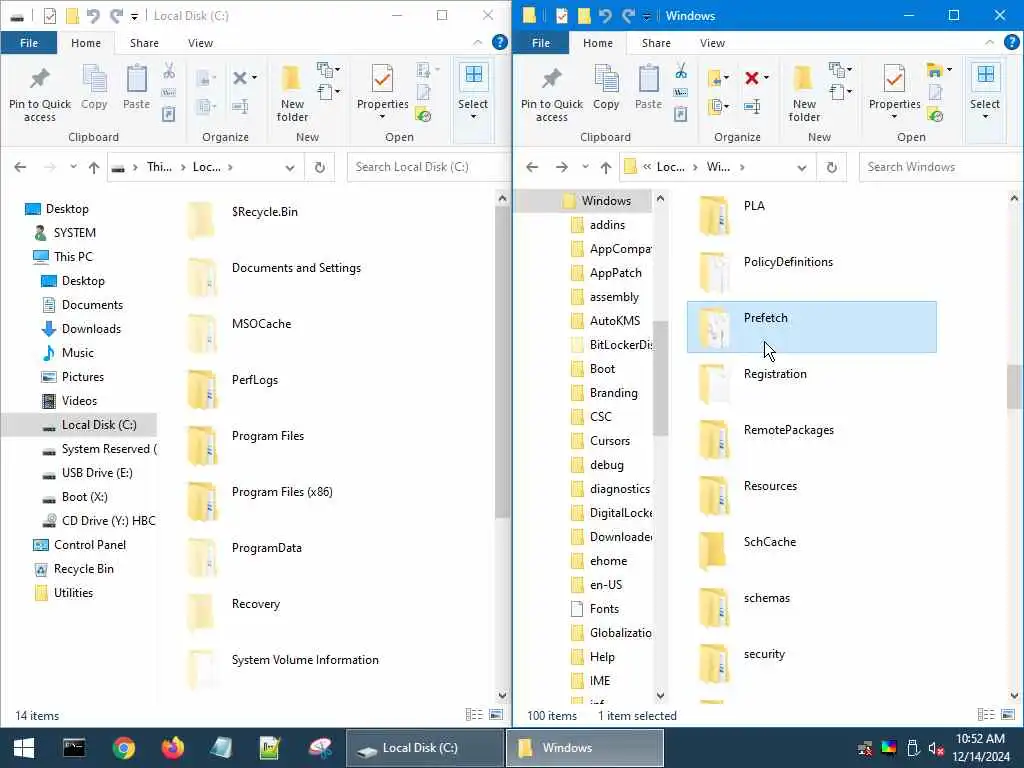
Task: Expand Select dropdown arrow in Windows window
Action: [x=985, y=117]
